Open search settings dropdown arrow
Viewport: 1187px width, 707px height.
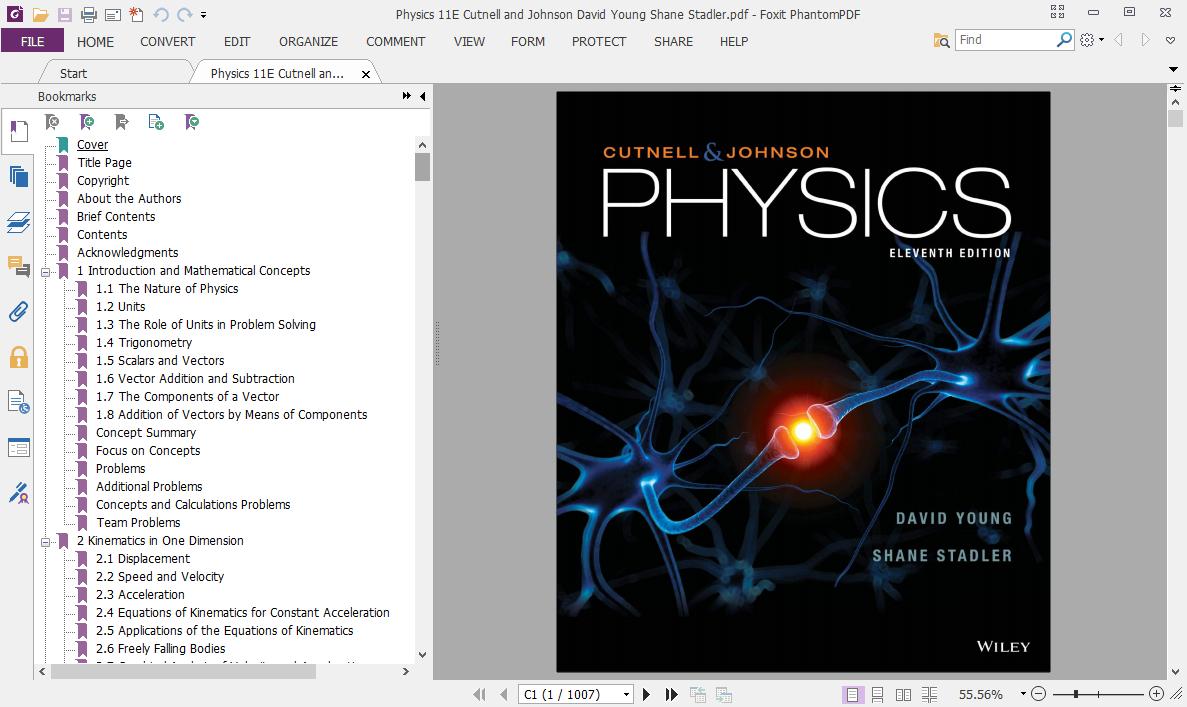(x=1101, y=40)
